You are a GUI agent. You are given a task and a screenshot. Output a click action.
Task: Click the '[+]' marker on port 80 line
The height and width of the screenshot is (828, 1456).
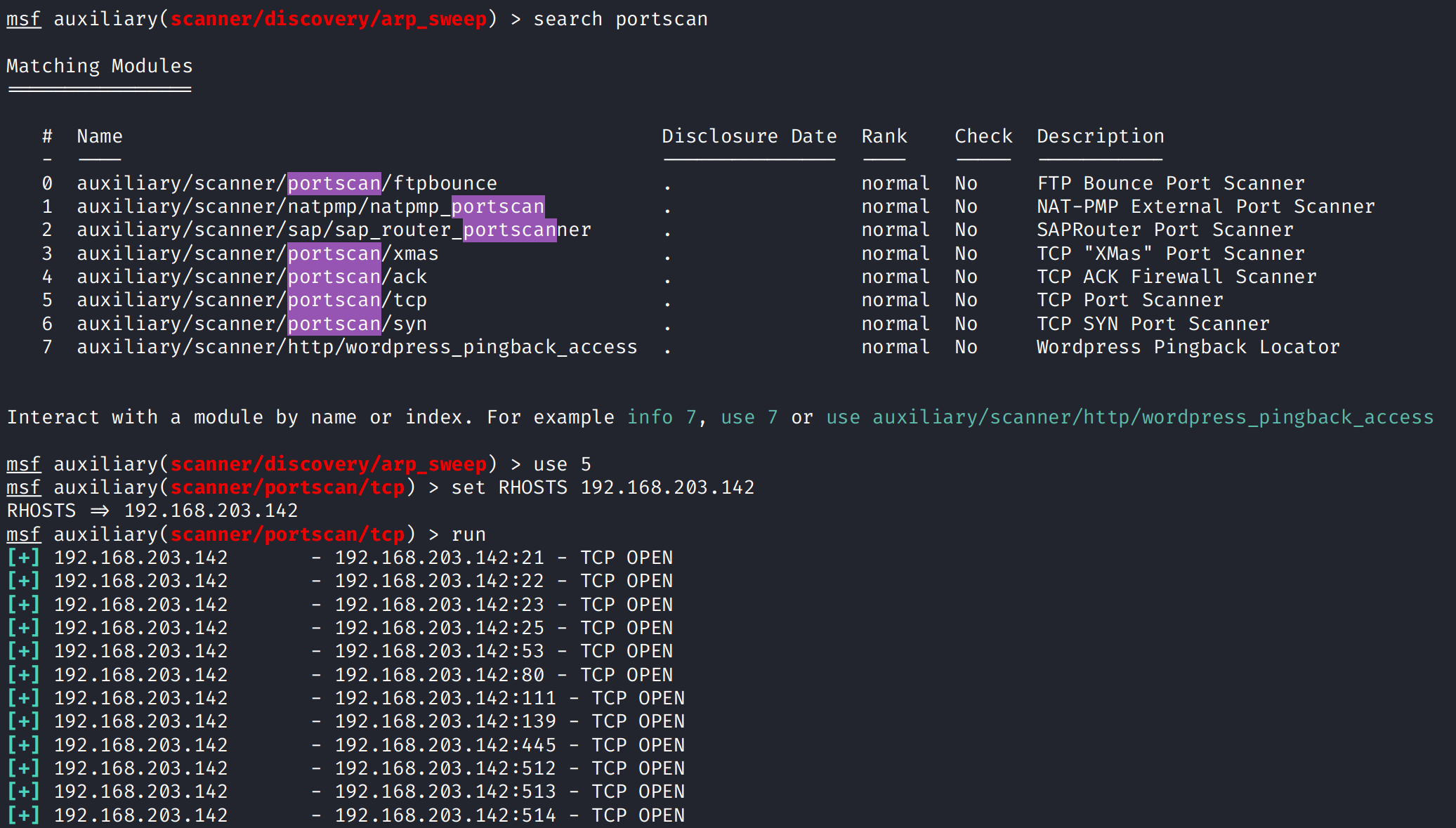click(x=23, y=674)
